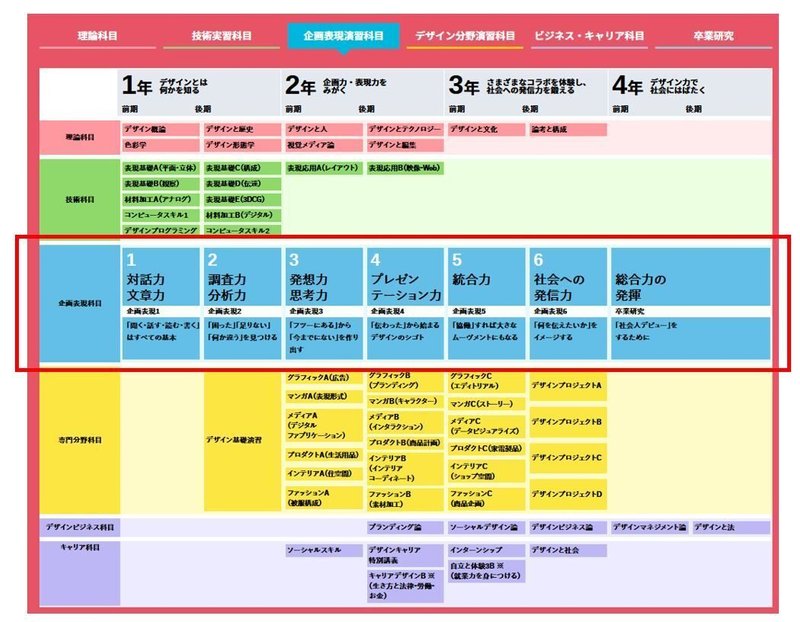Click the デザイン概論 course cell
800x622 pixels.
(161, 130)
